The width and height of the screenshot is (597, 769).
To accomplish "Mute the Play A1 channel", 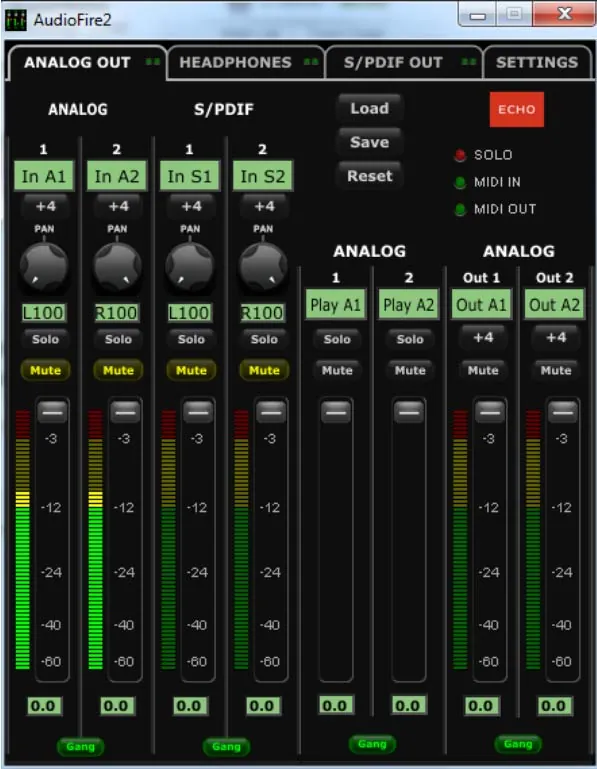I will 337,370.
